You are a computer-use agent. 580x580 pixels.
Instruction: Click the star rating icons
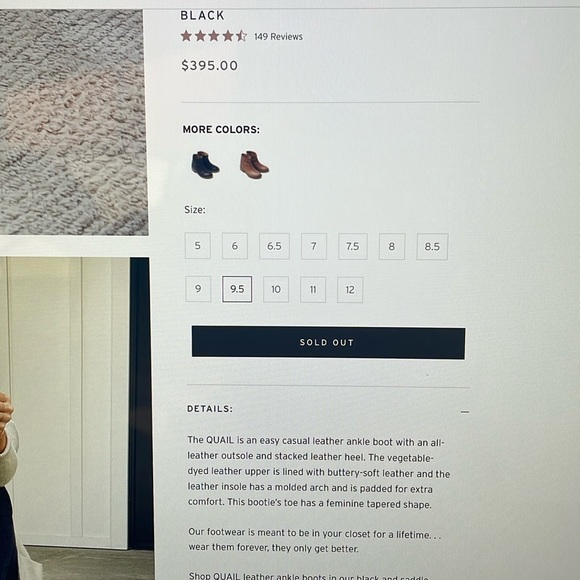coord(214,36)
